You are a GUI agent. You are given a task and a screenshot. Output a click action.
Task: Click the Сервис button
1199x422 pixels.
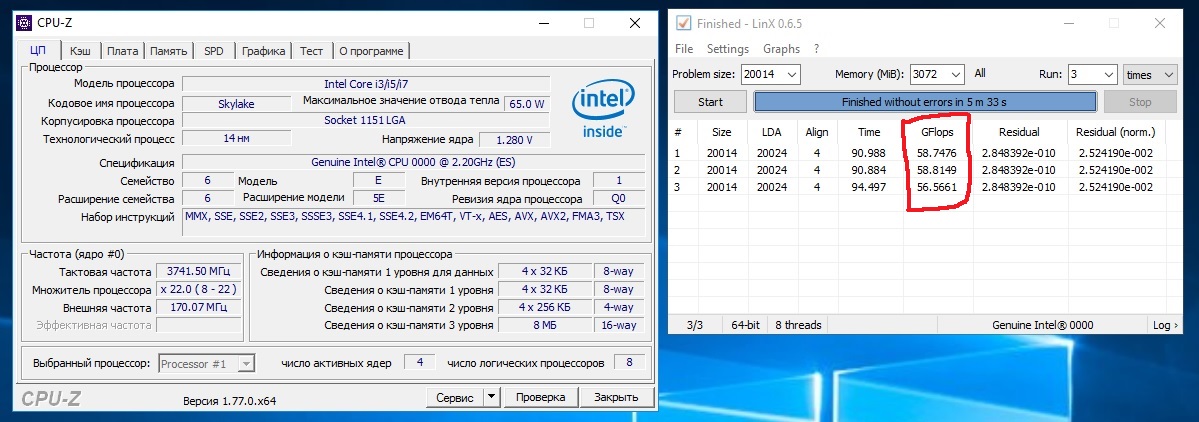coord(455,398)
